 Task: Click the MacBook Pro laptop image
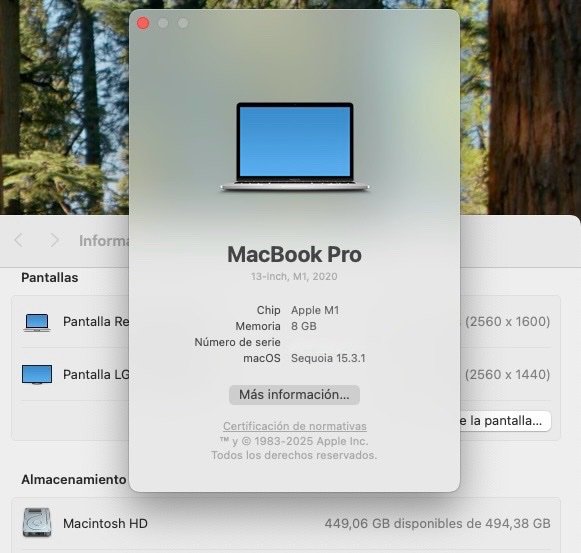pyautogui.click(x=295, y=147)
